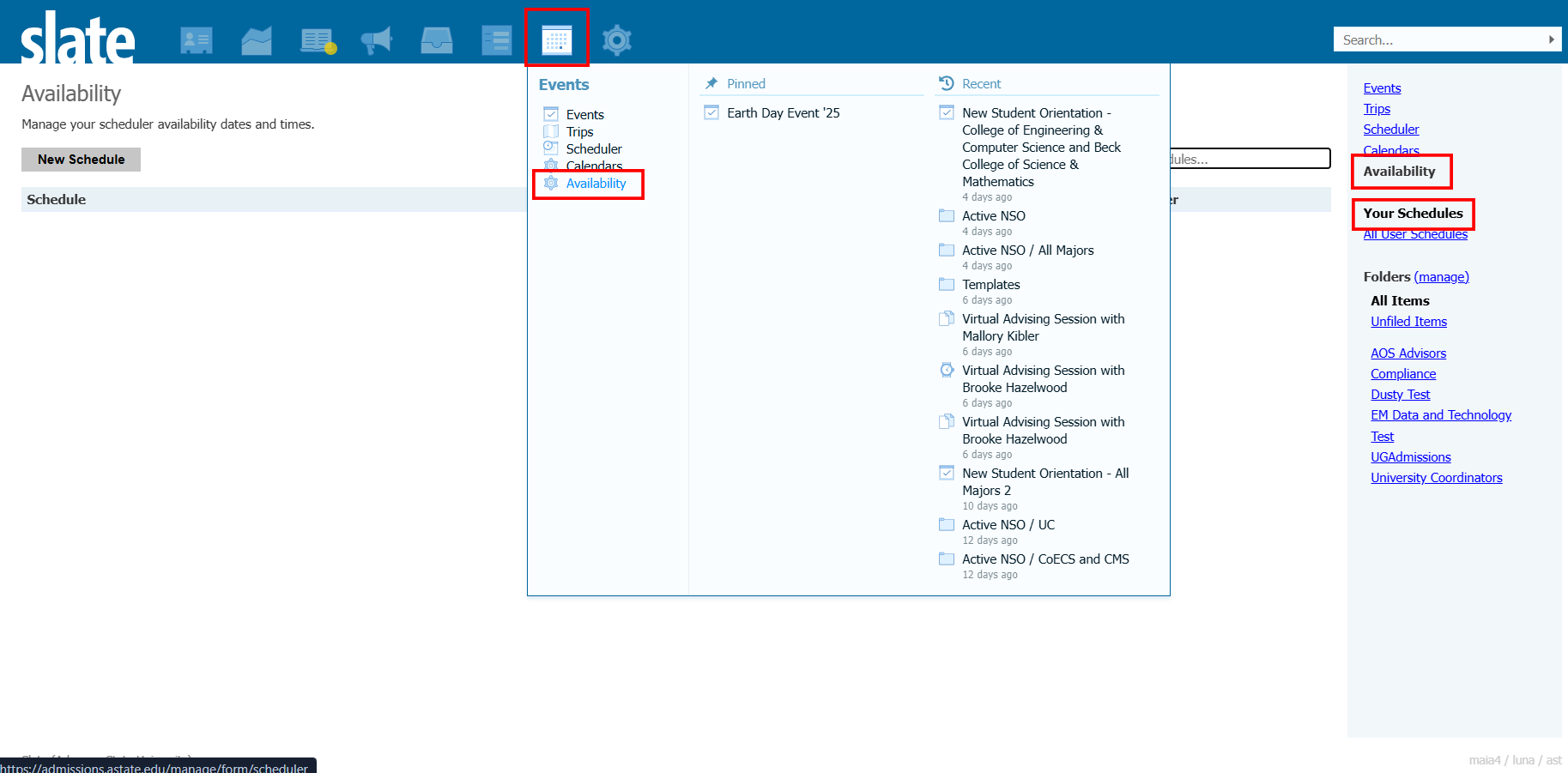Viewport: 1568px width, 773px height.
Task: Click the search box arrow
Action: 1551,39
